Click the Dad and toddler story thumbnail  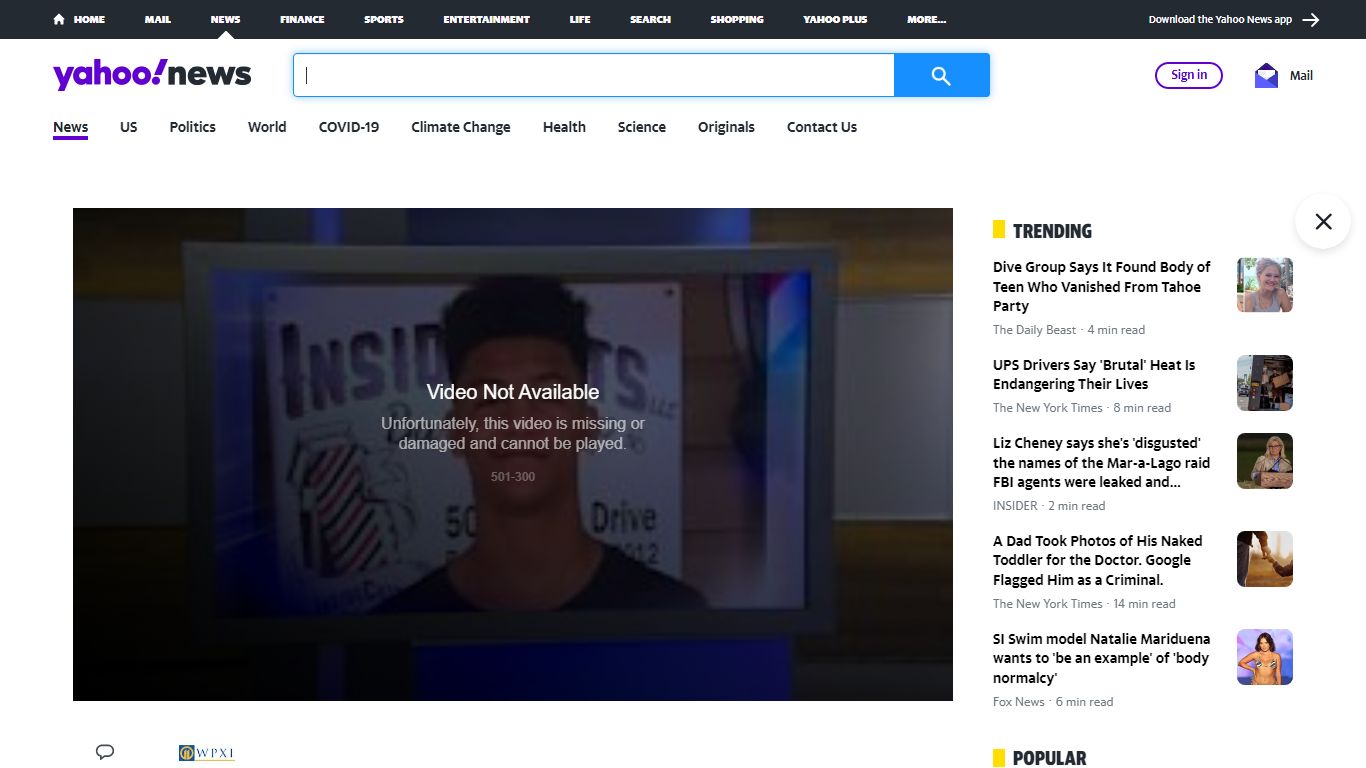(1265, 559)
